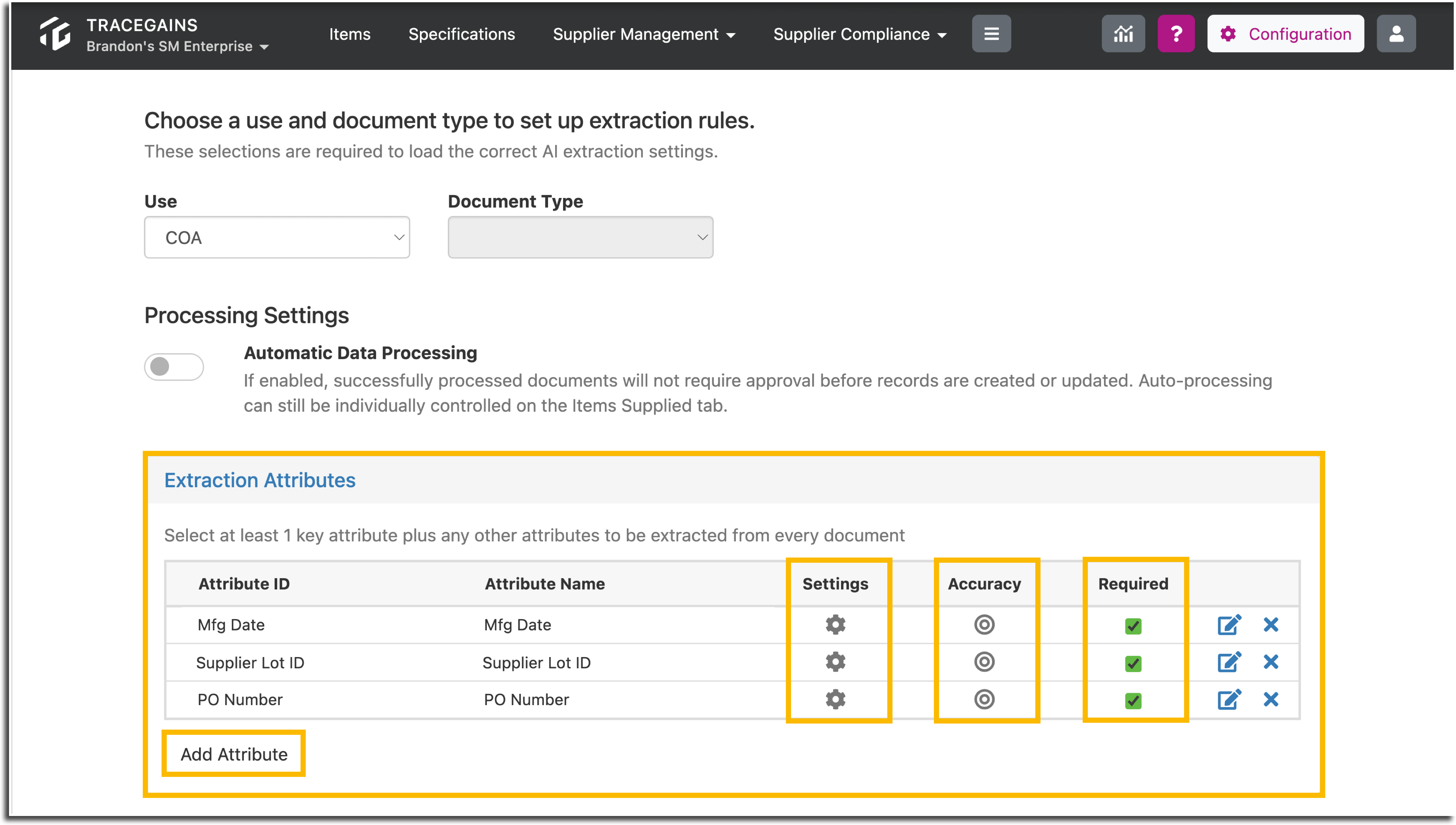Open the Document Type dropdown
Image resolution: width=1456 pixels, height=825 pixels.
(x=580, y=237)
